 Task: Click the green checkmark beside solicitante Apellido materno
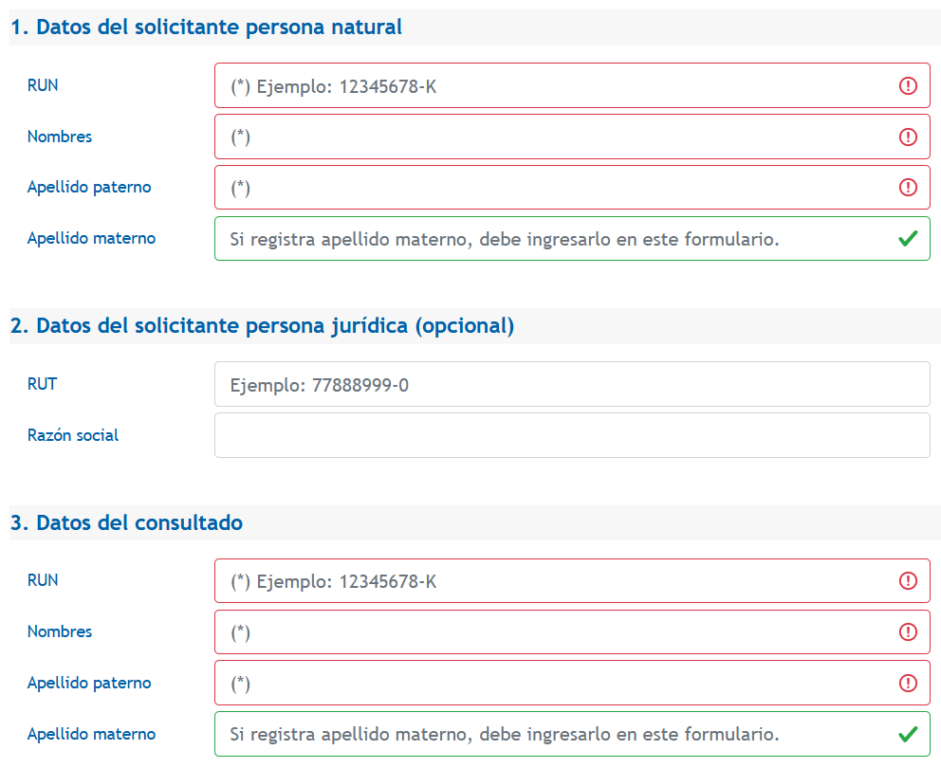(908, 238)
